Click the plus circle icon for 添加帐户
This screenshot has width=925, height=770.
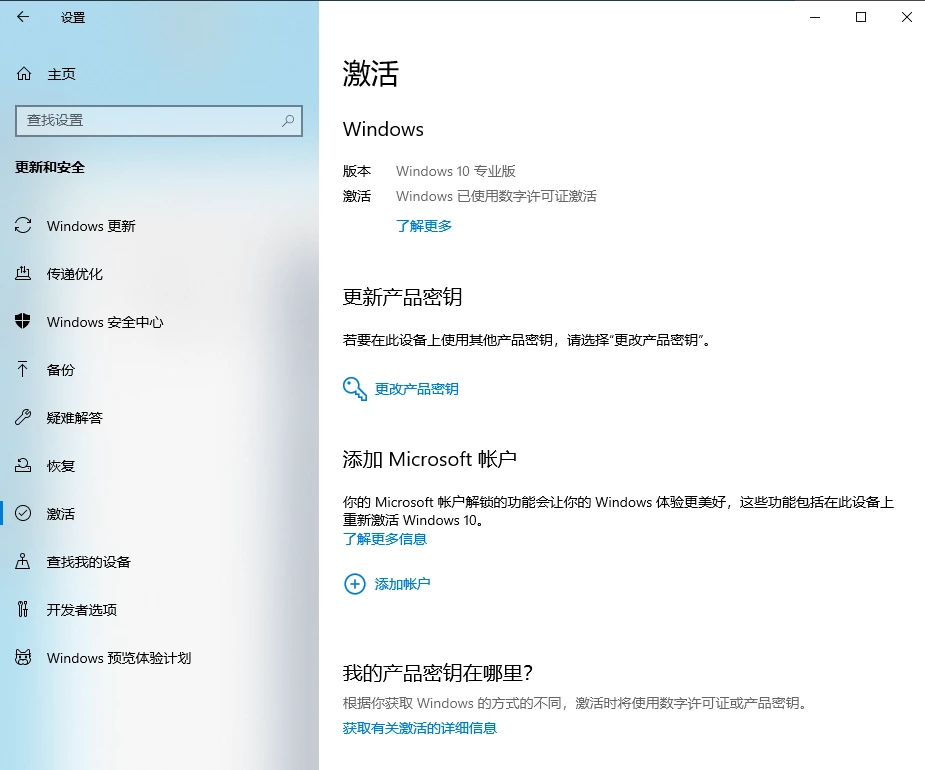(x=355, y=584)
